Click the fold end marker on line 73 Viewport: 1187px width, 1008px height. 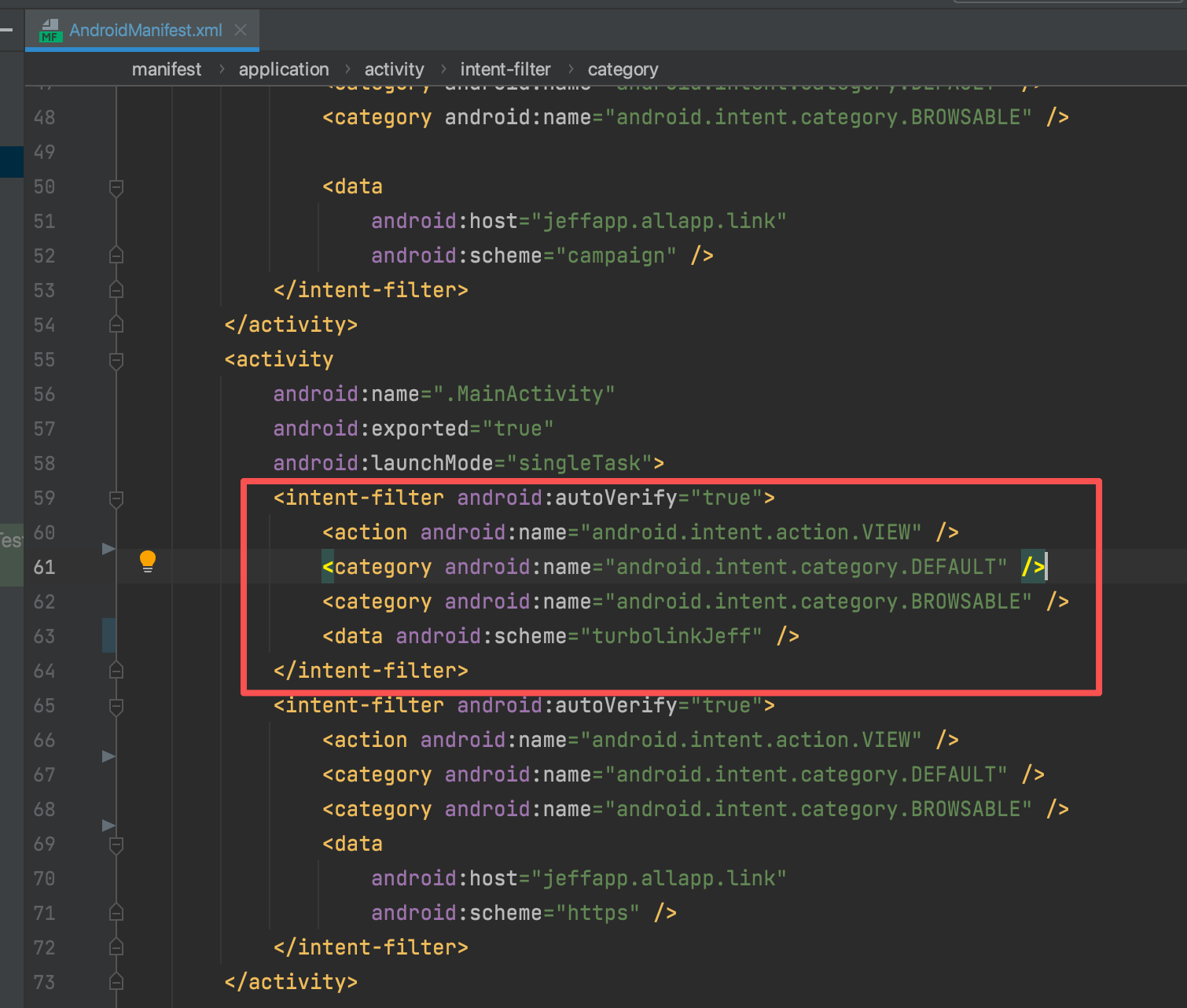coord(116,982)
